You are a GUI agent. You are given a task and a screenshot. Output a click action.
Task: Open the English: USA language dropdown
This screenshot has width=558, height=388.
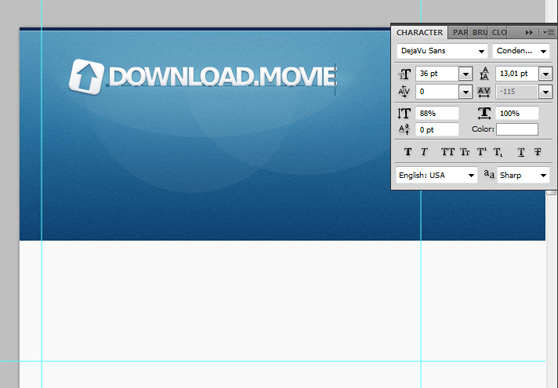[437, 175]
